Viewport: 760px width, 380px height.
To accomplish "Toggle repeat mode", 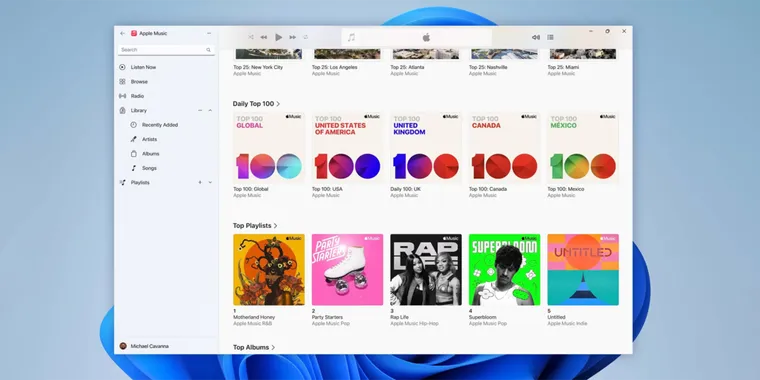I will (x=306, y=37).
